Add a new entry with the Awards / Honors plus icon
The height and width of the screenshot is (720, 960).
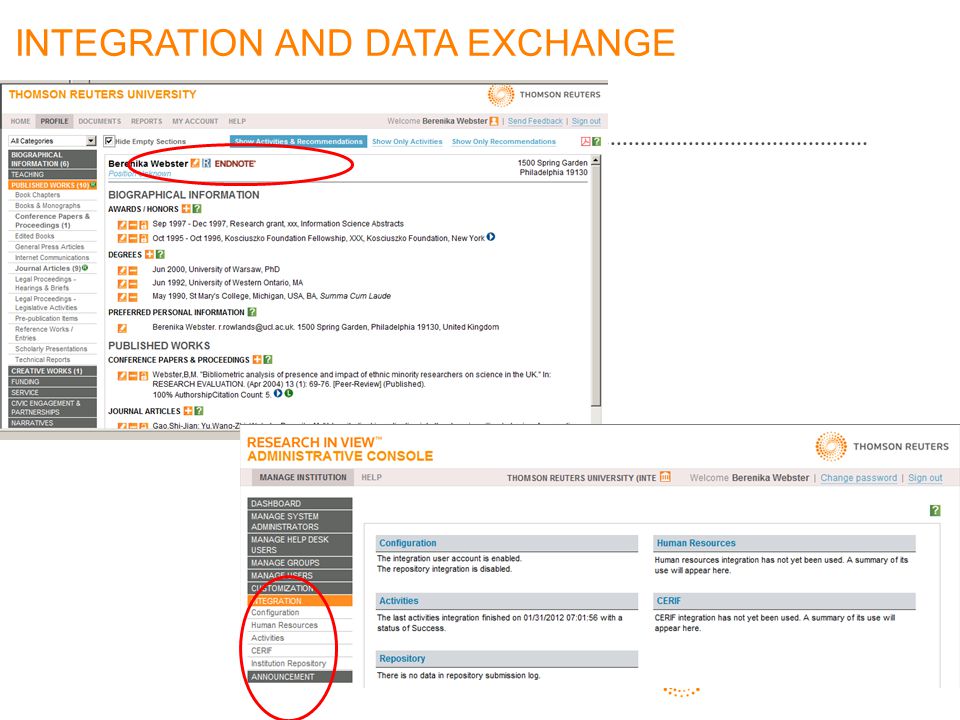[x=186, y=209]
